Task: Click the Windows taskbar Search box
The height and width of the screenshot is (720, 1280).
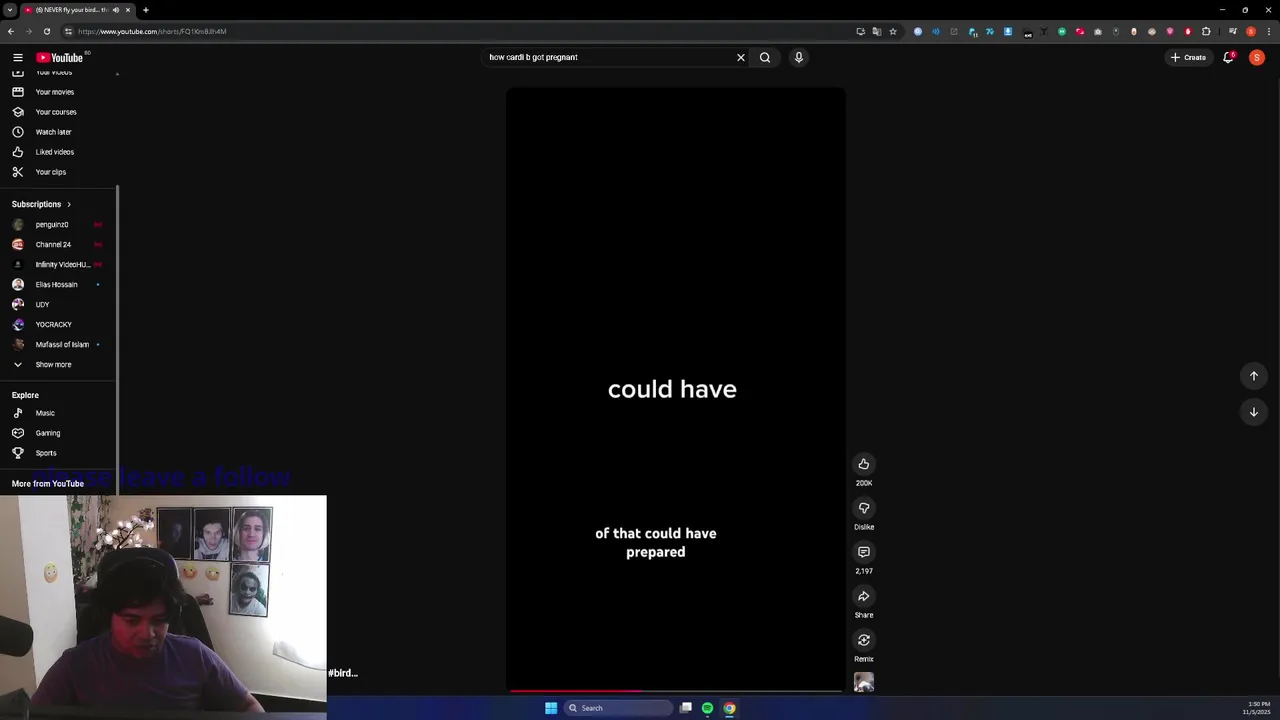Action: point(618,708)
